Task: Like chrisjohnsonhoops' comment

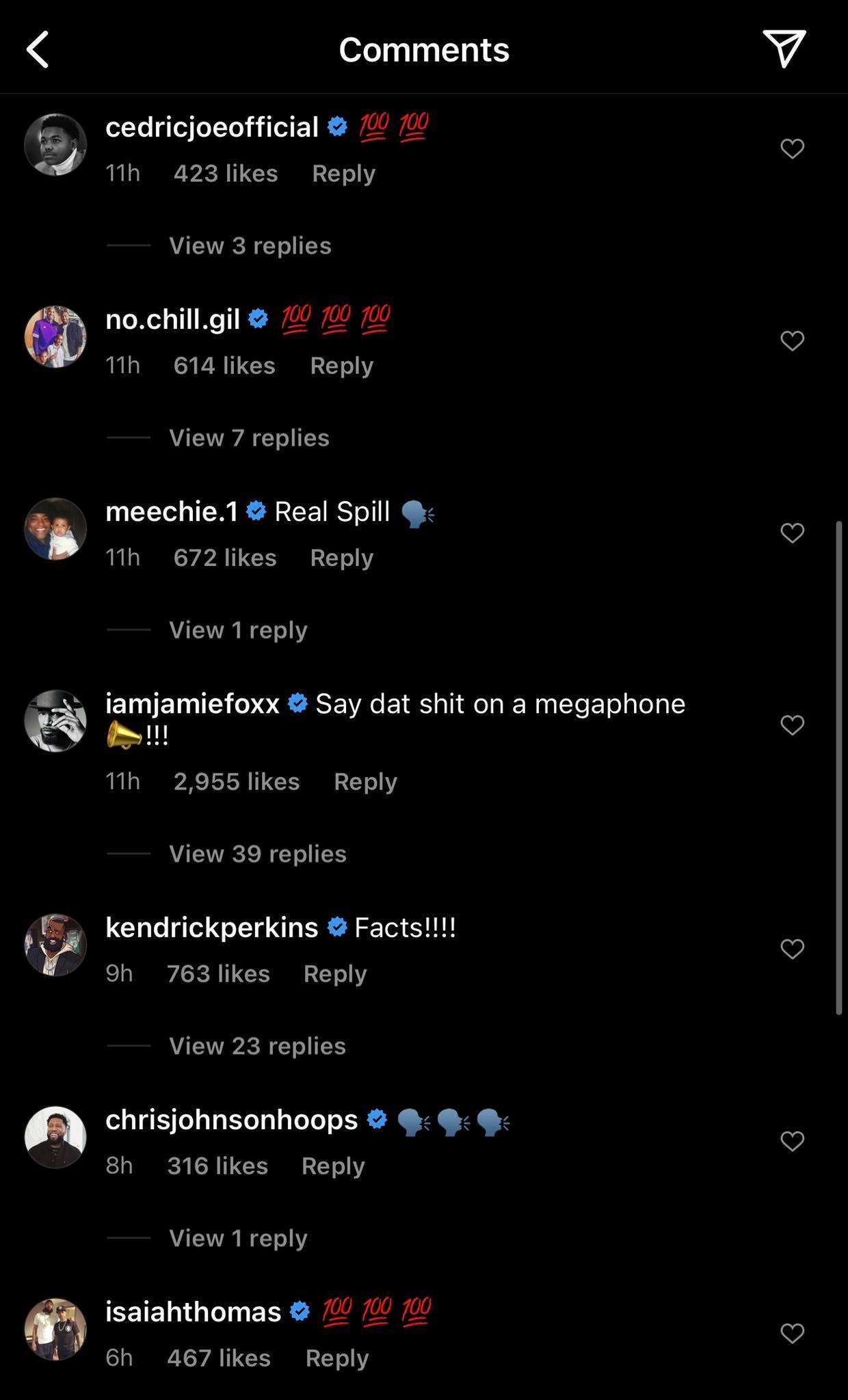Action: tap(792, 1141)
